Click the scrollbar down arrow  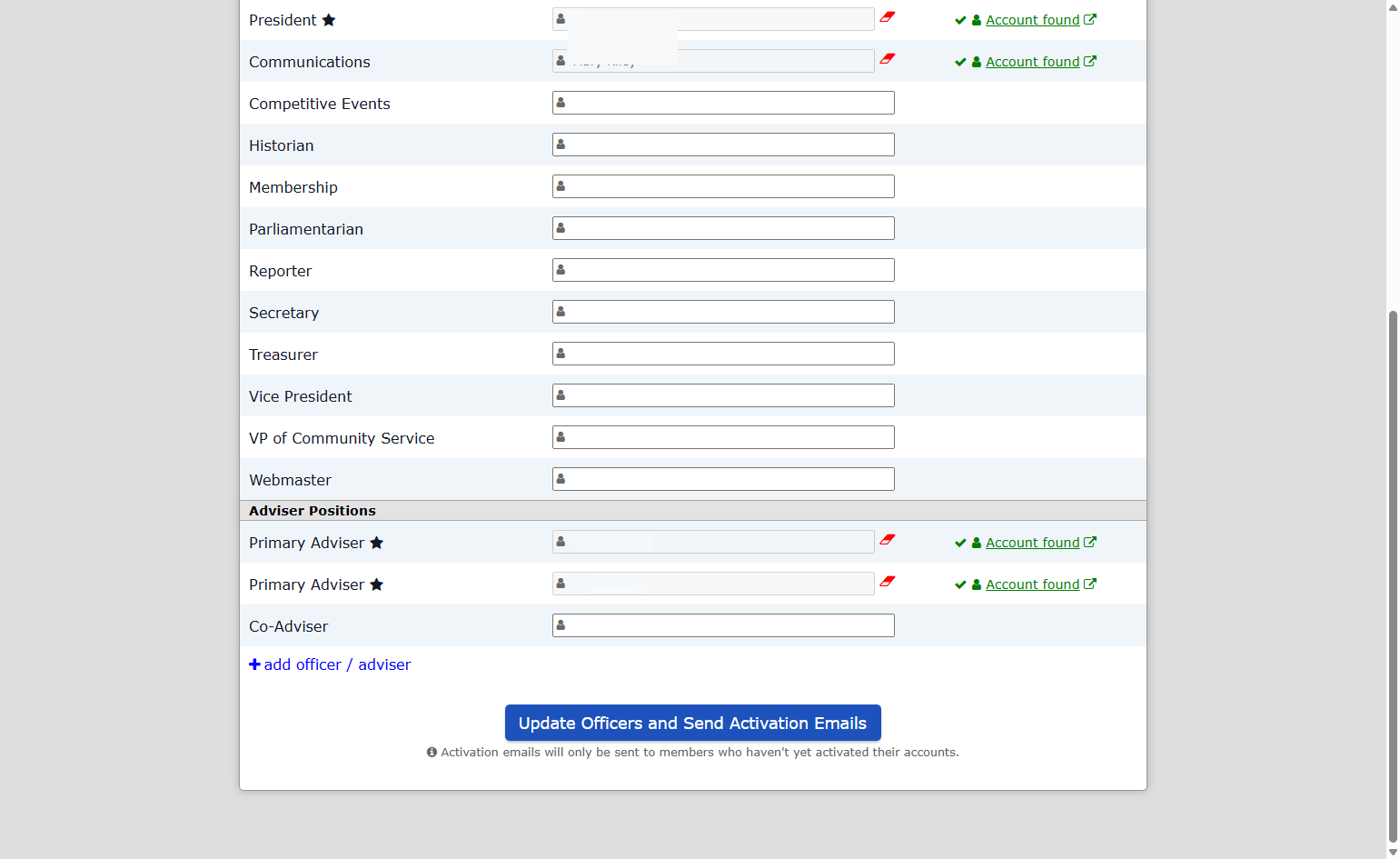1393,852
